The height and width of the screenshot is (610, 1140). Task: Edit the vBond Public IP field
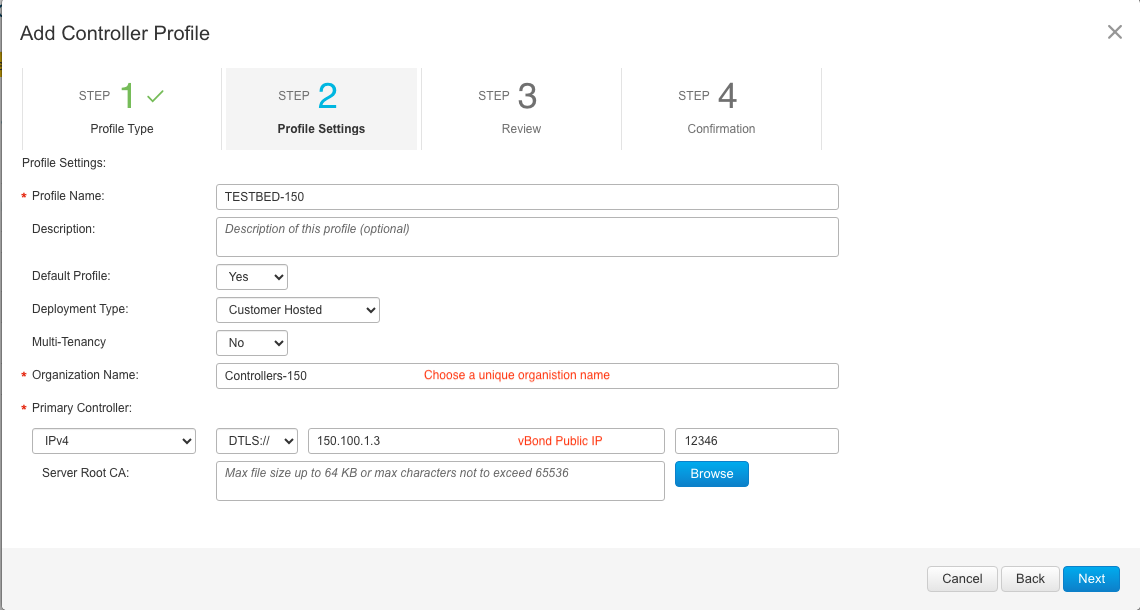486,441
